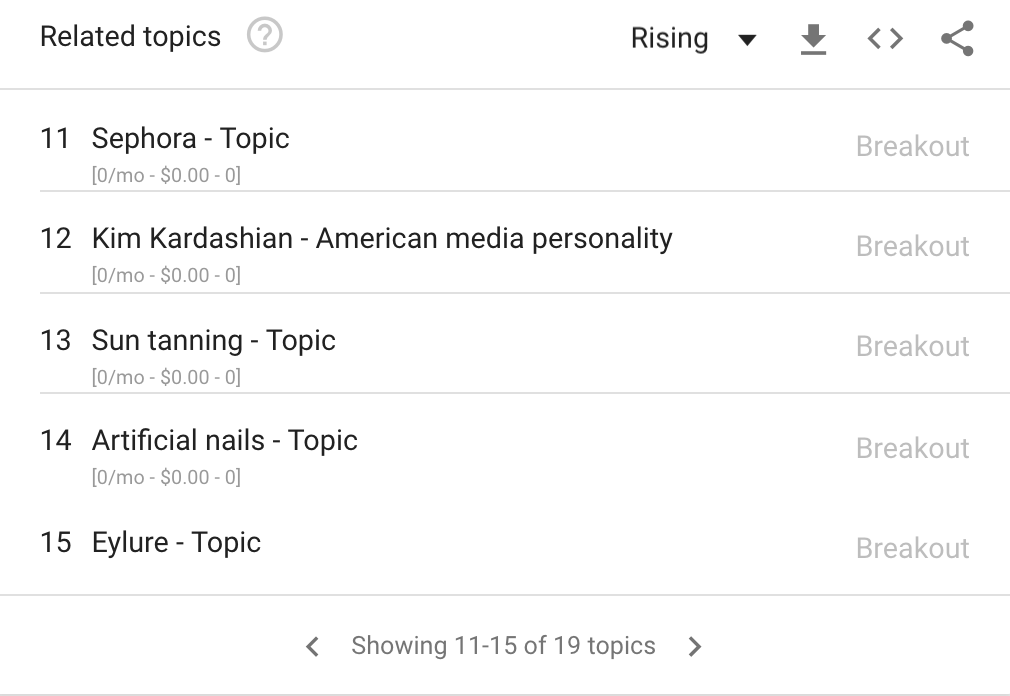Click Breakout label for Sephora
This screenshot has width=1010, height=696.
tap(912, 146)
